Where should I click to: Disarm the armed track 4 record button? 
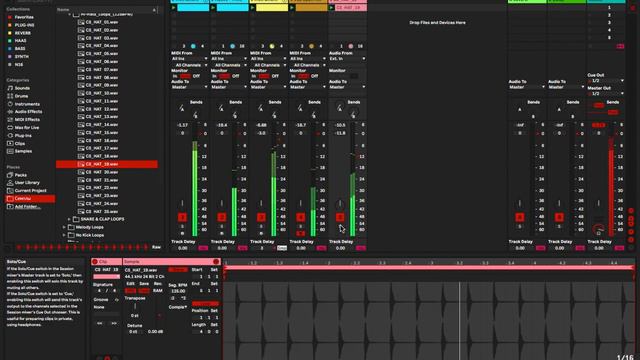pos(300,233)
